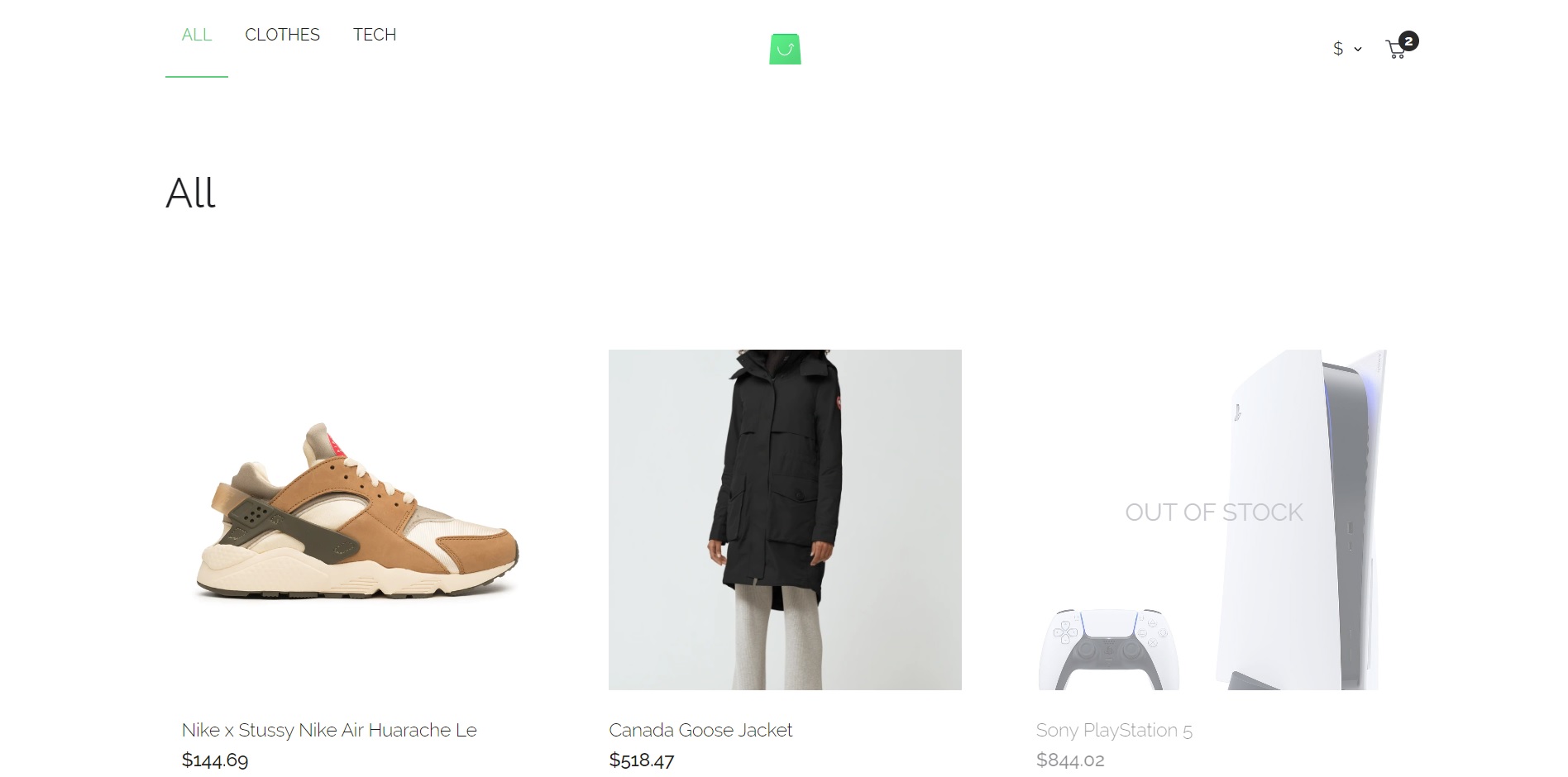Image resolution: width=1568 pixels, height=777 pixels.
Task: Click the $844.02 price of the PlayStation
Action: (1070, 760)
